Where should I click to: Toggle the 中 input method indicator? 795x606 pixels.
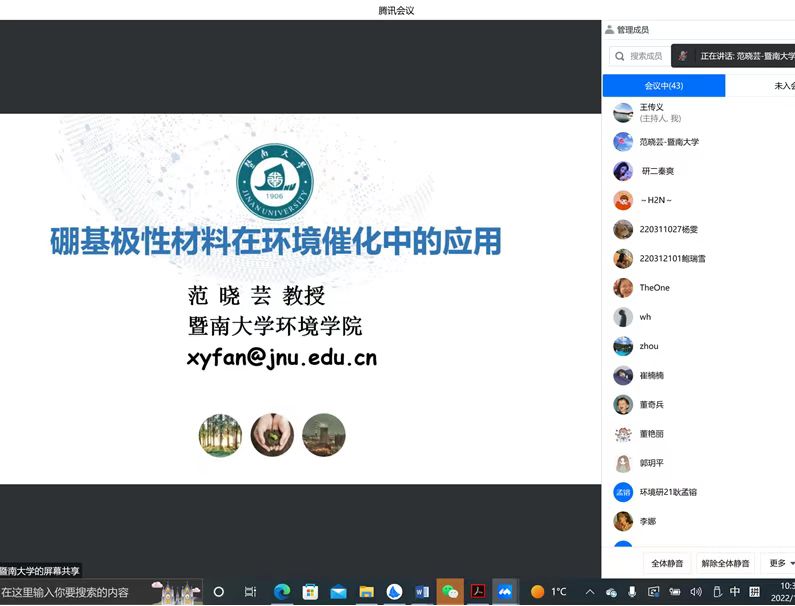point(735,591)
